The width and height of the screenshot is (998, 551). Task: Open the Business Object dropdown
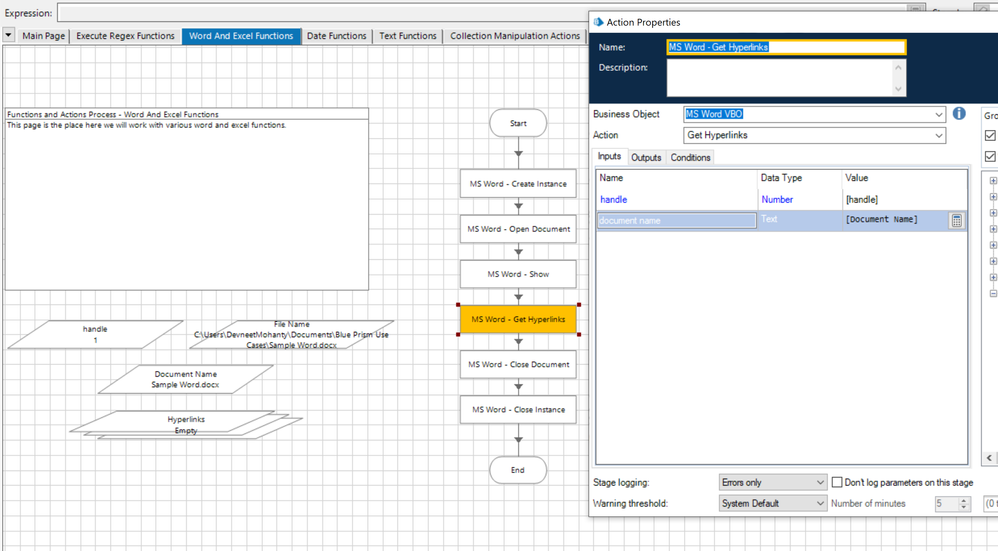pyautogui.click(x=937, y=115)
